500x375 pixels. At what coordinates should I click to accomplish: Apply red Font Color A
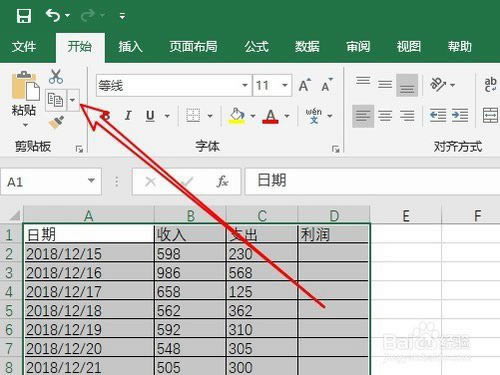point(270,116)
